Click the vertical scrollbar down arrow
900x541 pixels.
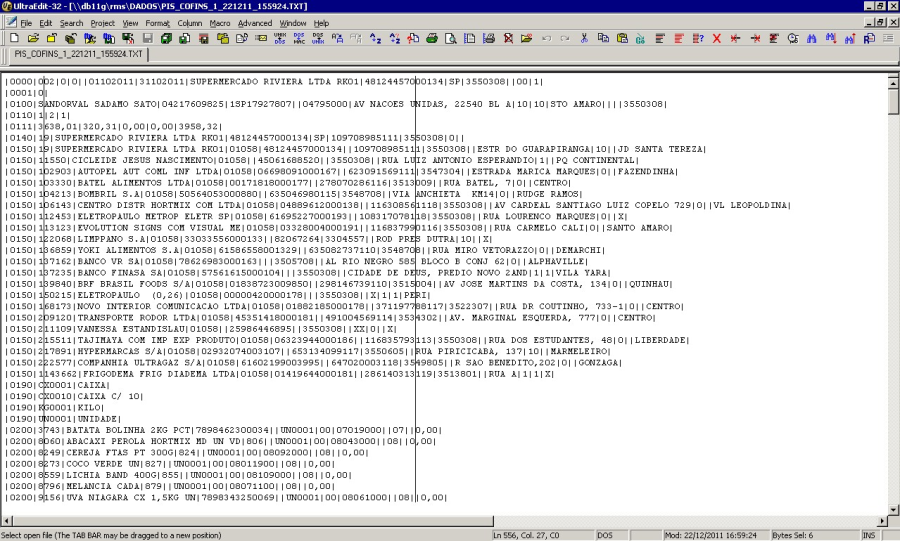tap(893, 509)
